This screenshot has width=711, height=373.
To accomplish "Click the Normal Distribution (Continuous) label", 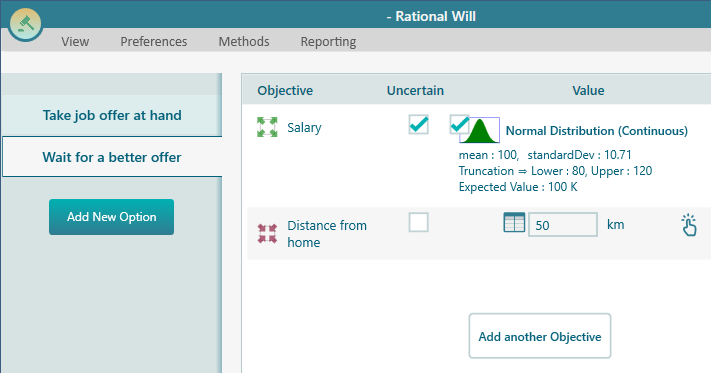I will coord(597,131).
